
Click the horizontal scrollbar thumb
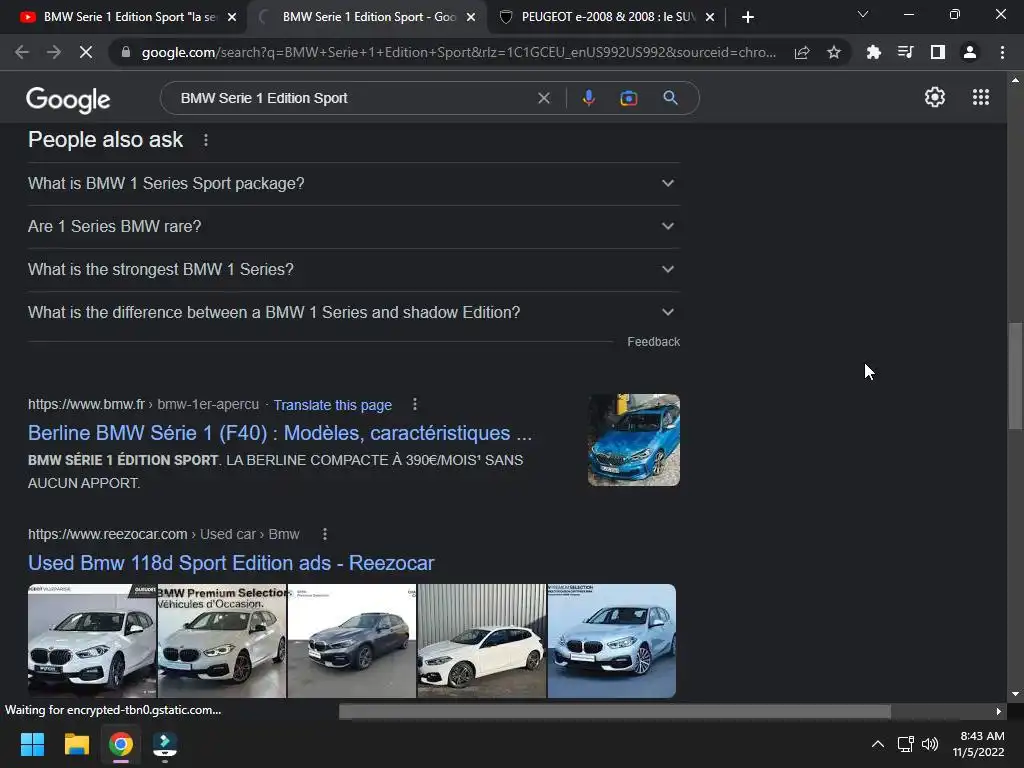pos(615,711)
